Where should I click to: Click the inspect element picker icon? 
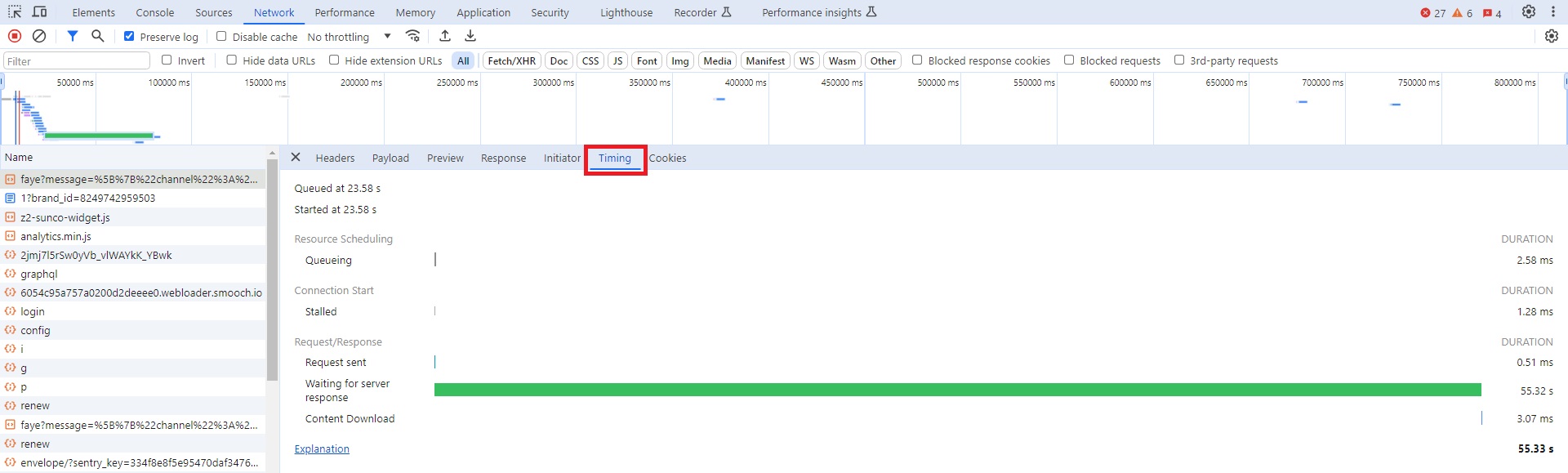click(15, 12)
